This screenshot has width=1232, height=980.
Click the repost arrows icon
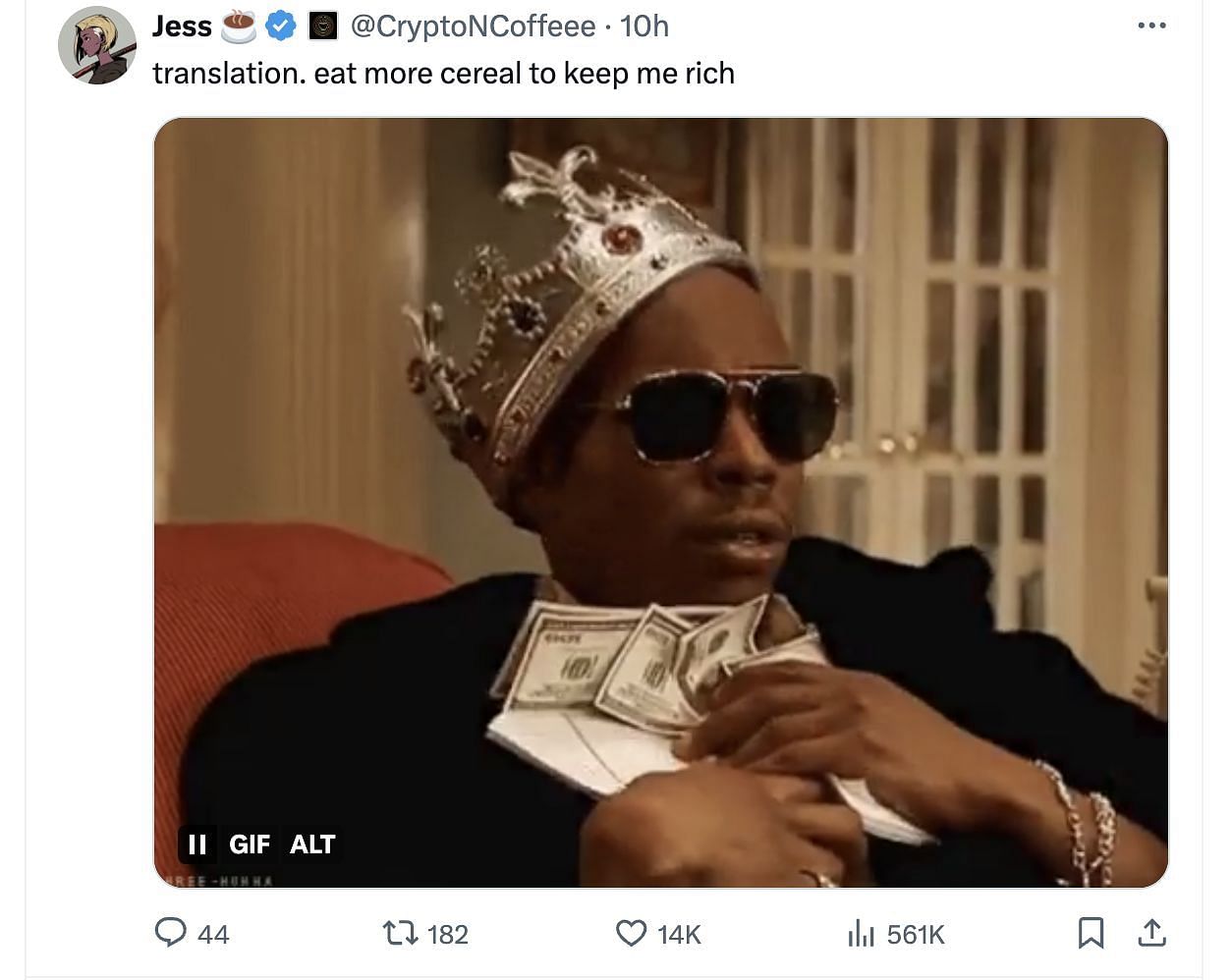pos(400,933)
